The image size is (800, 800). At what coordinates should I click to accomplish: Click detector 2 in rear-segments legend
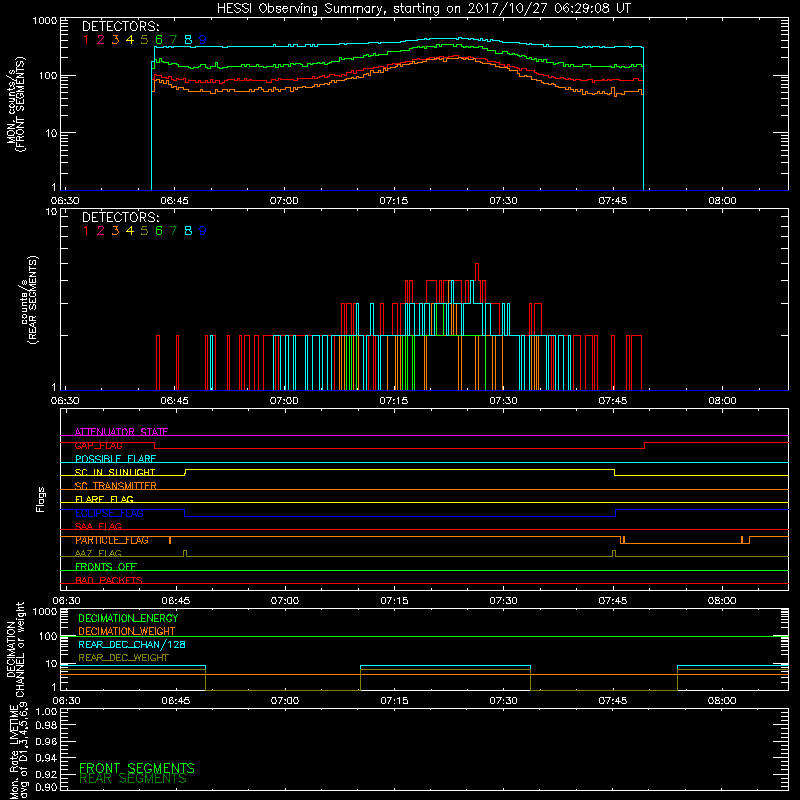pyautogui.click(x=101, y=231)
